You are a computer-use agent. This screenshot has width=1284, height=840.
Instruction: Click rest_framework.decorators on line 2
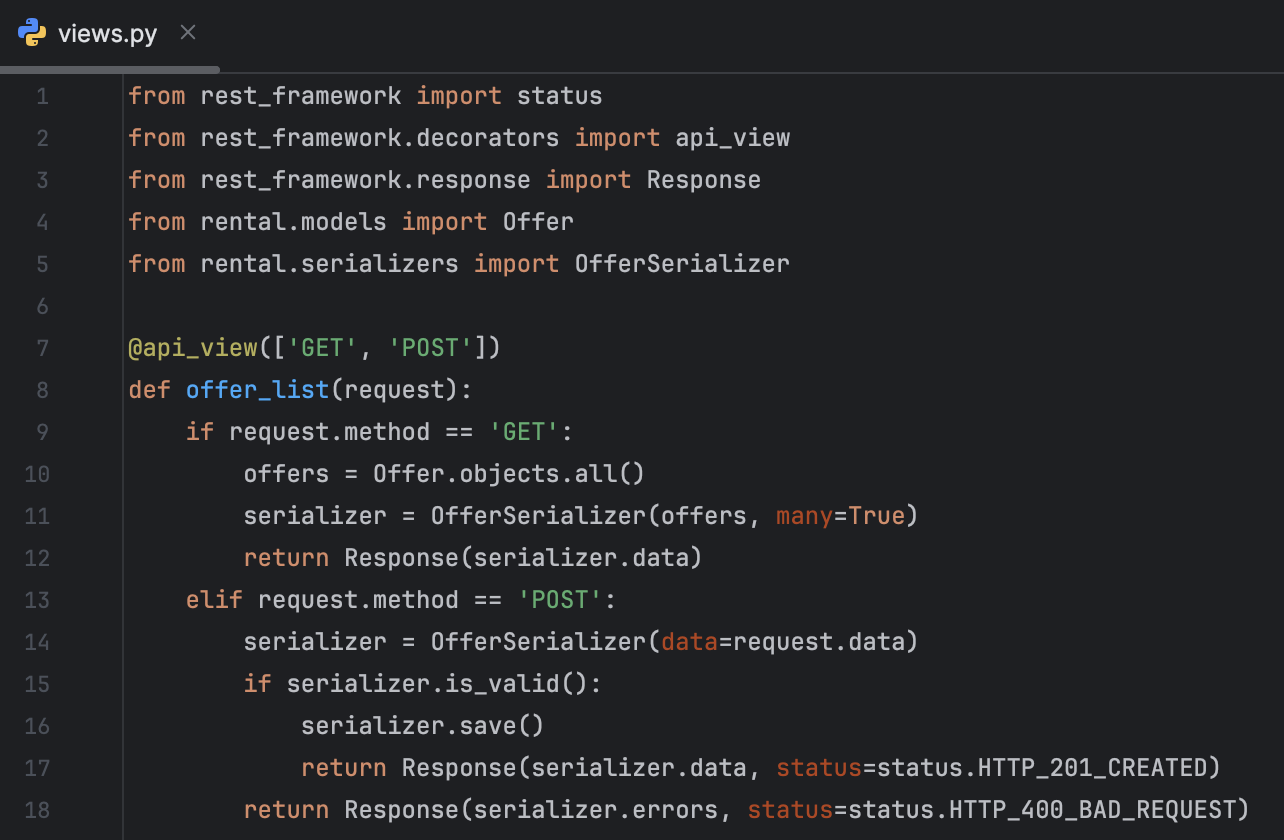[x=380, y=137]
